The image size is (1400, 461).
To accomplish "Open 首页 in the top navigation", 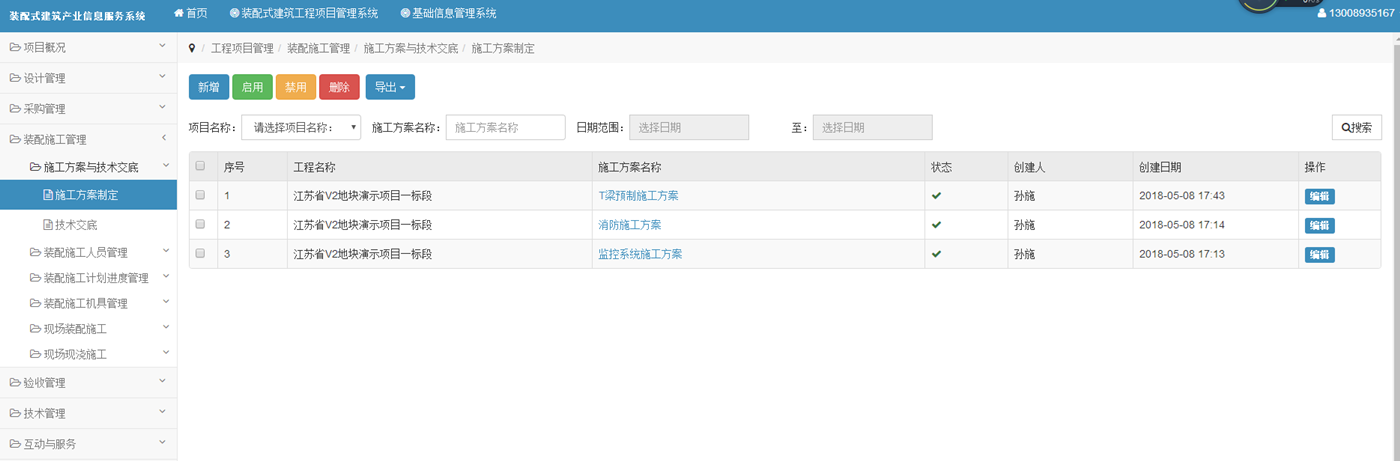I will click(x=191, y=14).
